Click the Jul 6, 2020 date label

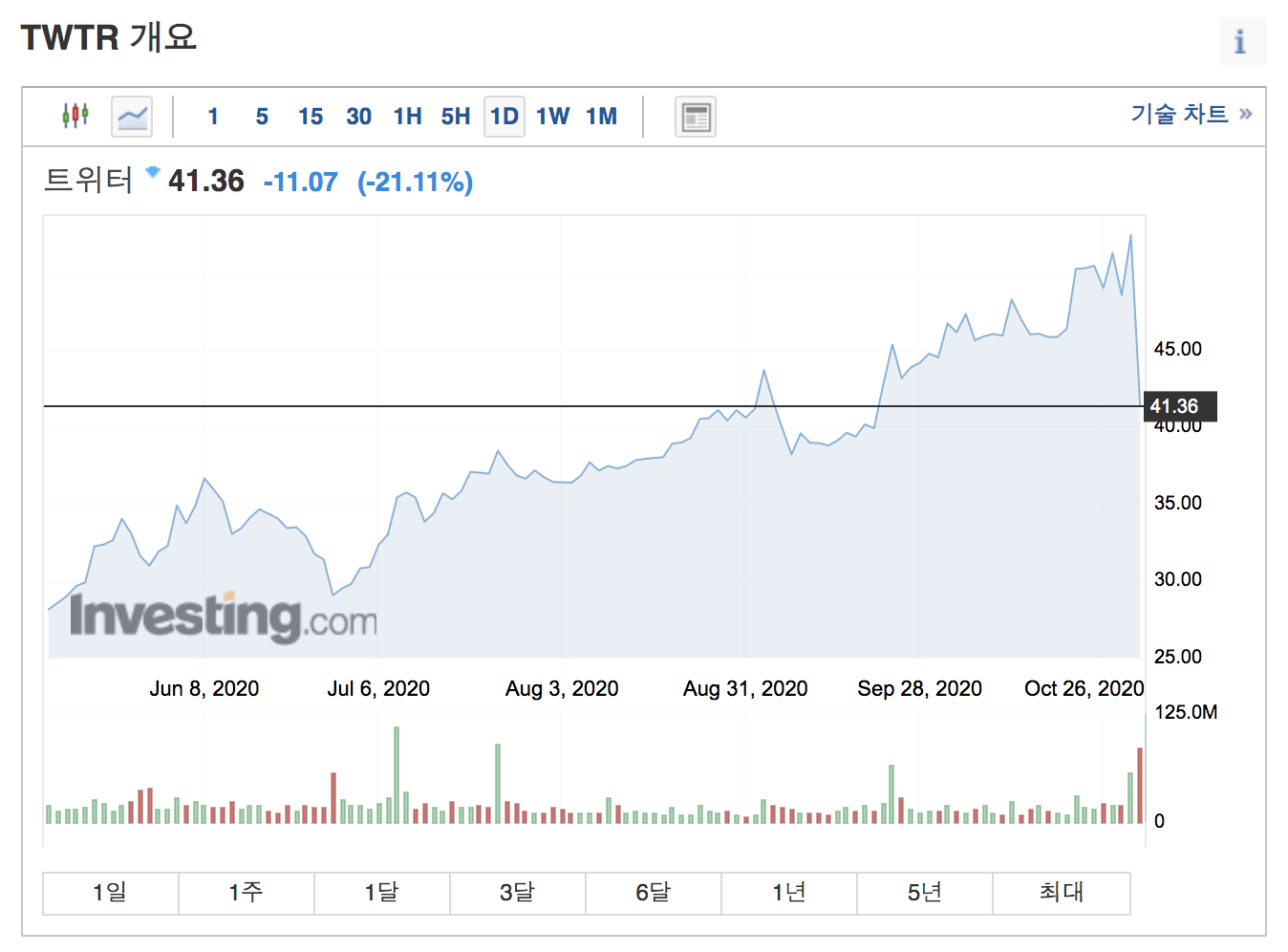point(378,688)
